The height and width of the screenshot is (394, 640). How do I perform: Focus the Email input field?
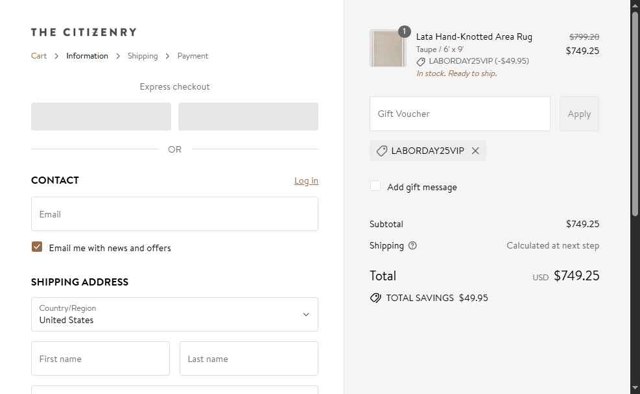[x=175, y=214]
